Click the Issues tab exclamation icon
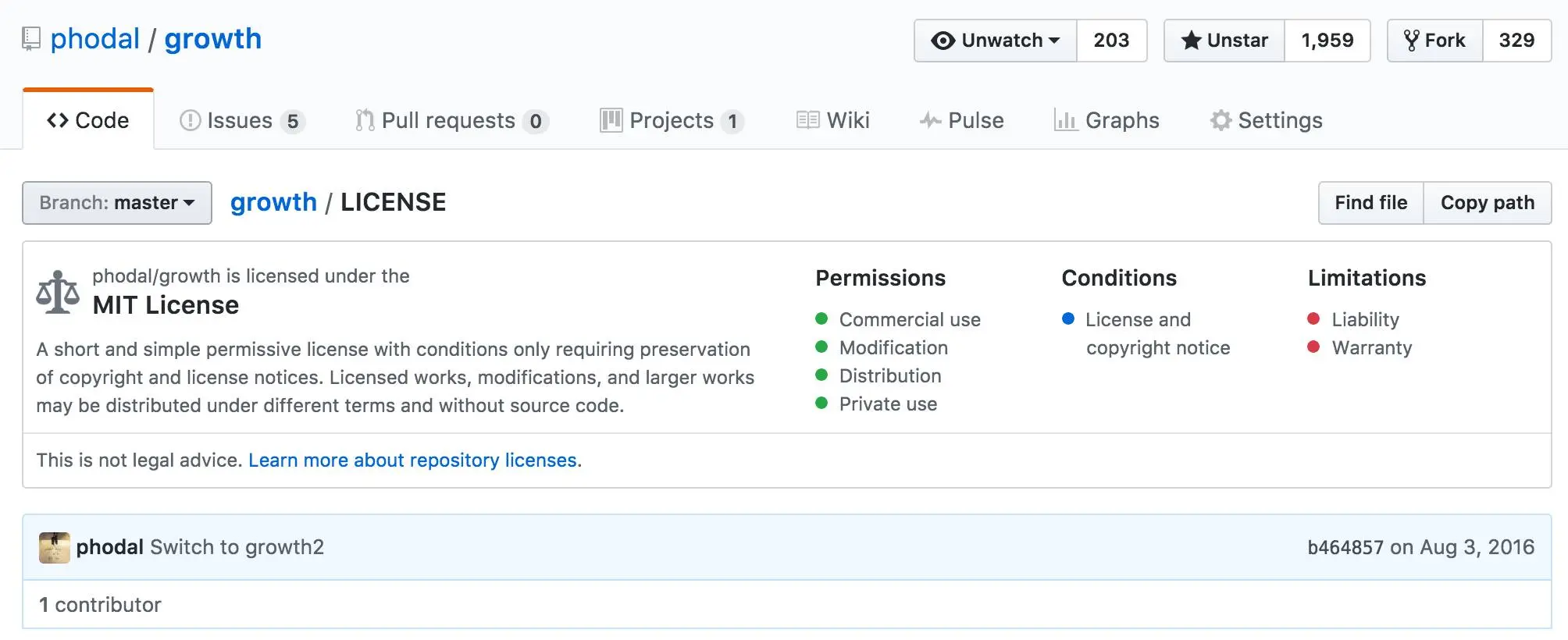Image resolution: width=1568 pixels, height=640 pixels. click(190, 120)
